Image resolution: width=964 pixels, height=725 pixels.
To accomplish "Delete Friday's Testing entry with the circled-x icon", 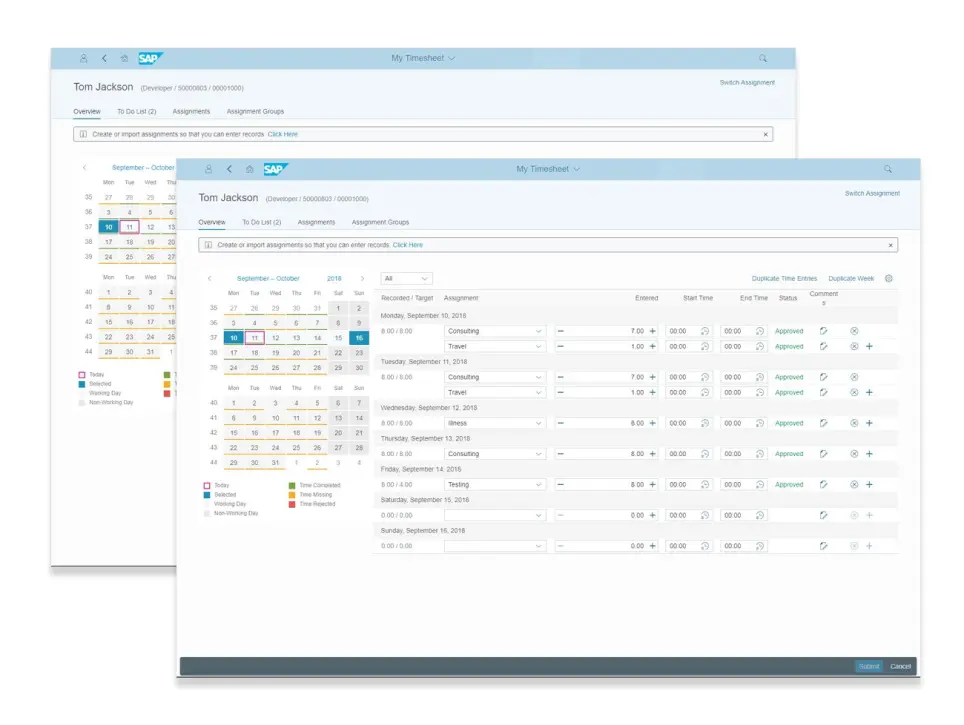I will [x=854, y=485].
